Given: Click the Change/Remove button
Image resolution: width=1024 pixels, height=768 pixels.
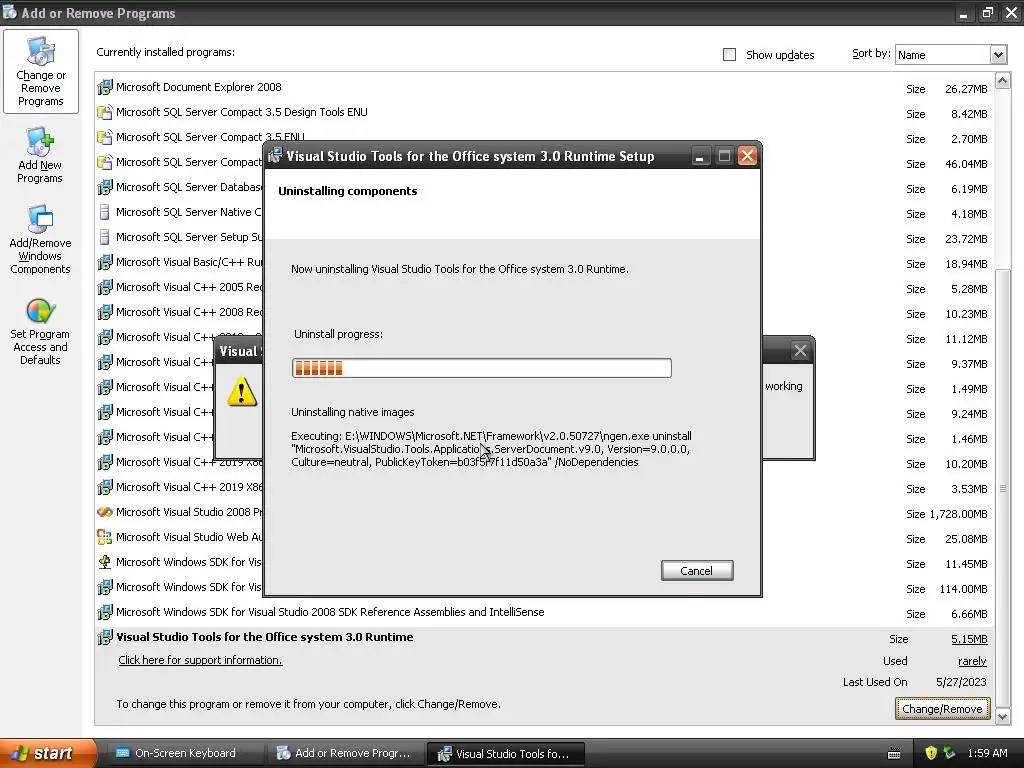Looking at the screenshot, I should pyautogui.click(x=942, y=709).
